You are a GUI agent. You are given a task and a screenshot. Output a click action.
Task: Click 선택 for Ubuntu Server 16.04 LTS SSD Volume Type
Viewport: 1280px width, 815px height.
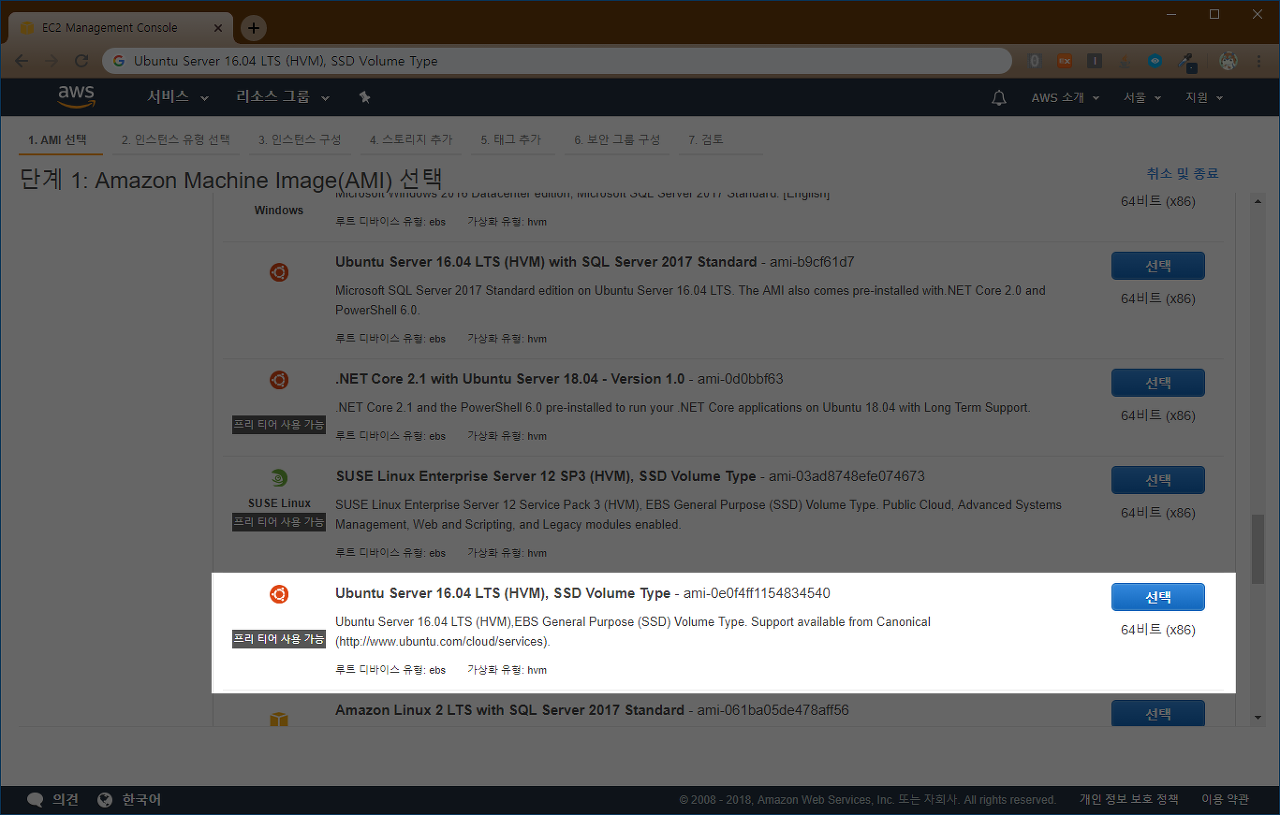(1158, 597)
